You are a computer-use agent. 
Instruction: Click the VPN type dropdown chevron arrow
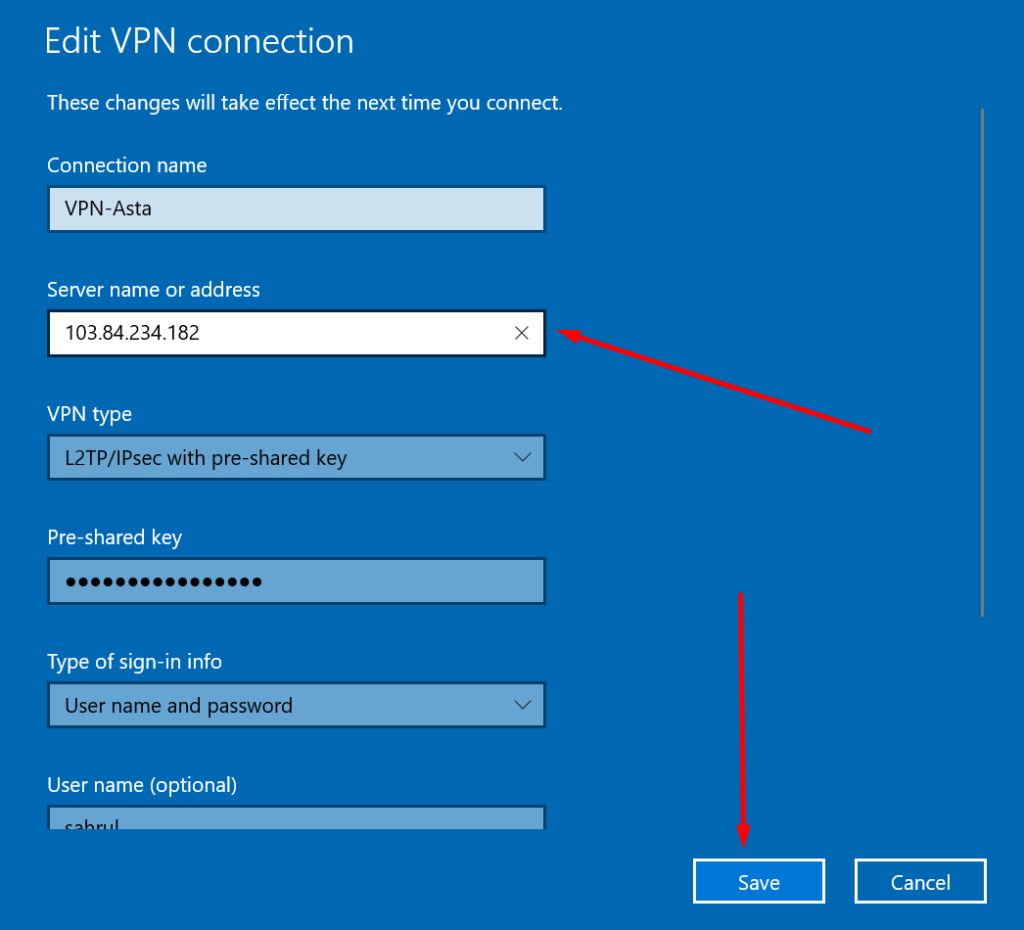coord(521,458)
